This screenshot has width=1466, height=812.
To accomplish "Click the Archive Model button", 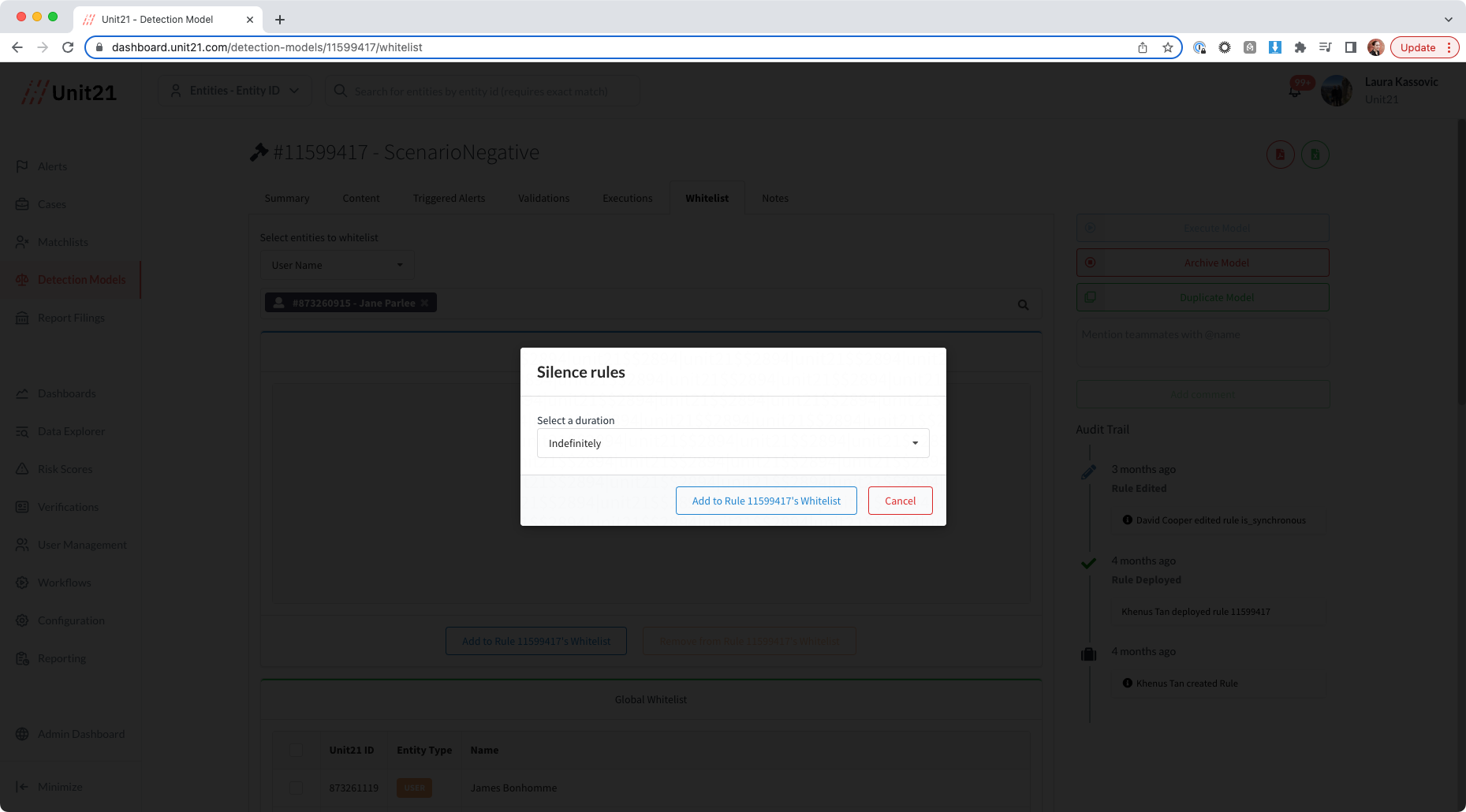I will (1203, 263).
